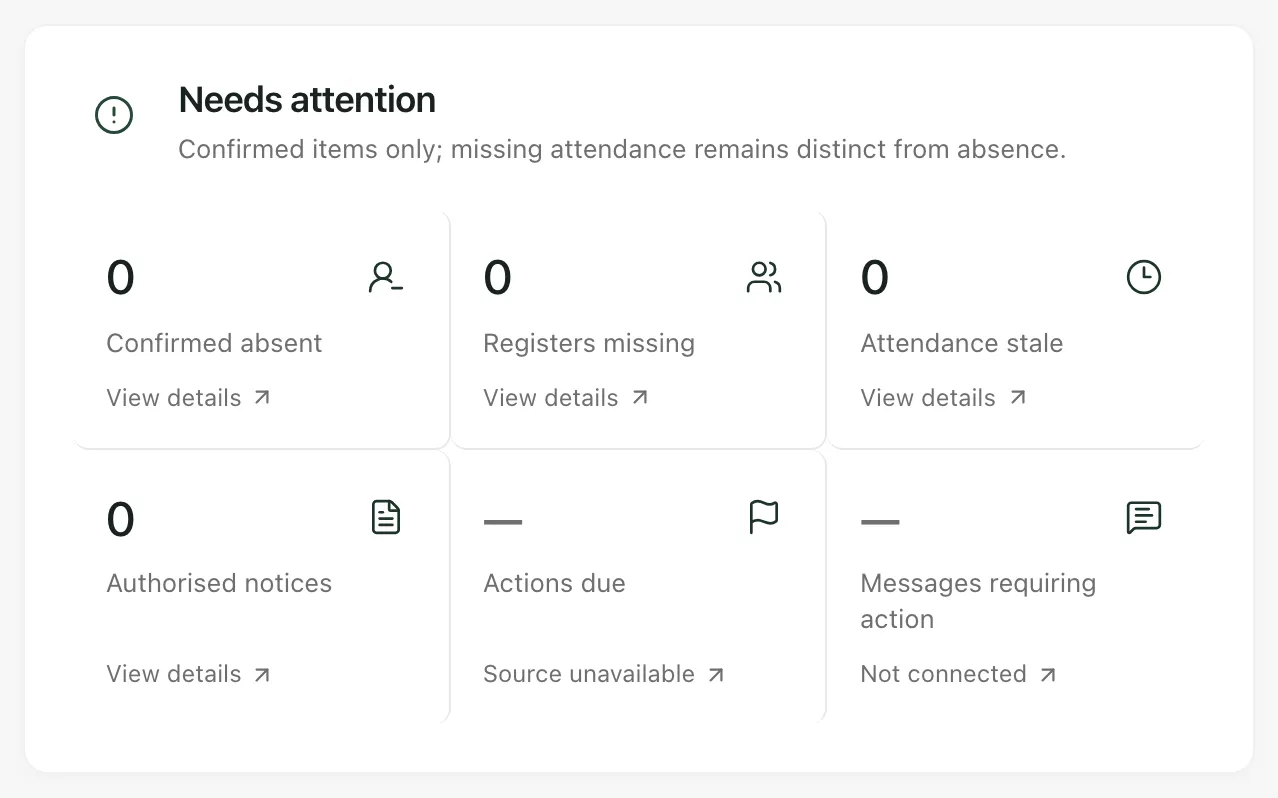Click the document icon on Authorised notices card
1278x798 pixels.
(x=386, y=517)
